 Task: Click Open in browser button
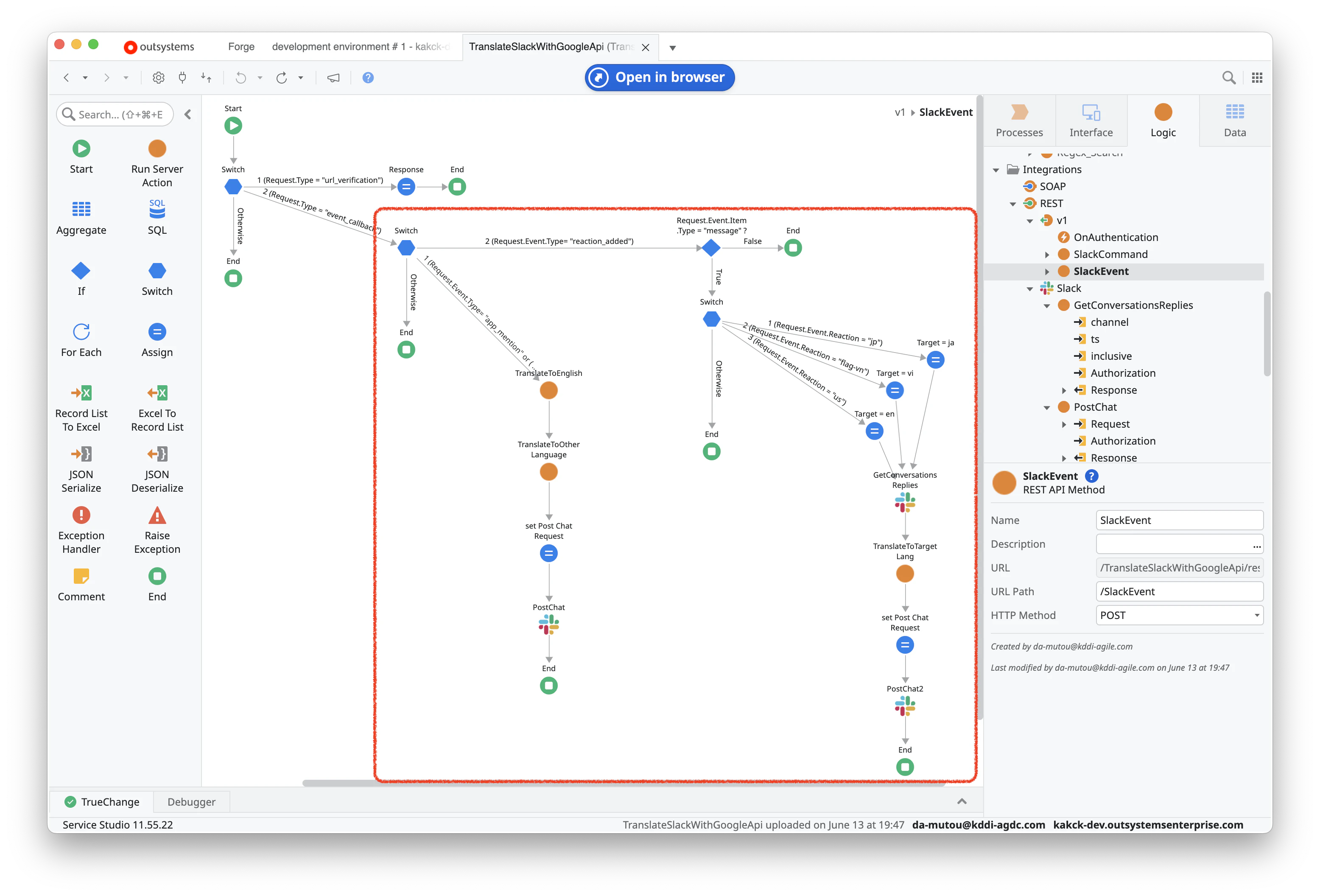click(660, 77)
